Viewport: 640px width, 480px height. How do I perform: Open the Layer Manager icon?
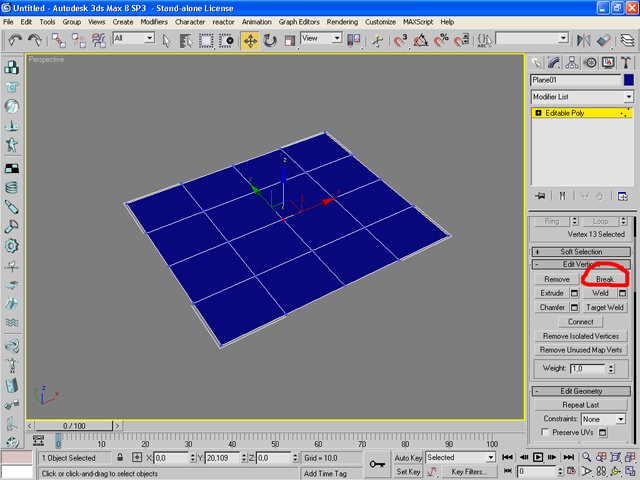(628, 40)
